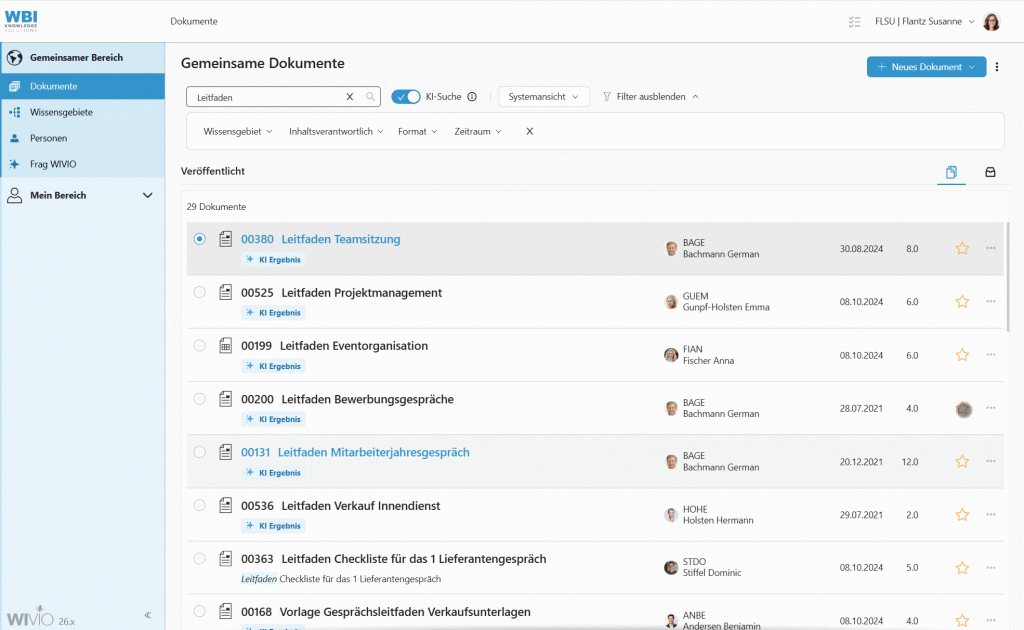Select radio button for Leitfaden Eventorganisation
1024x630 pixels.
[200, 345]
